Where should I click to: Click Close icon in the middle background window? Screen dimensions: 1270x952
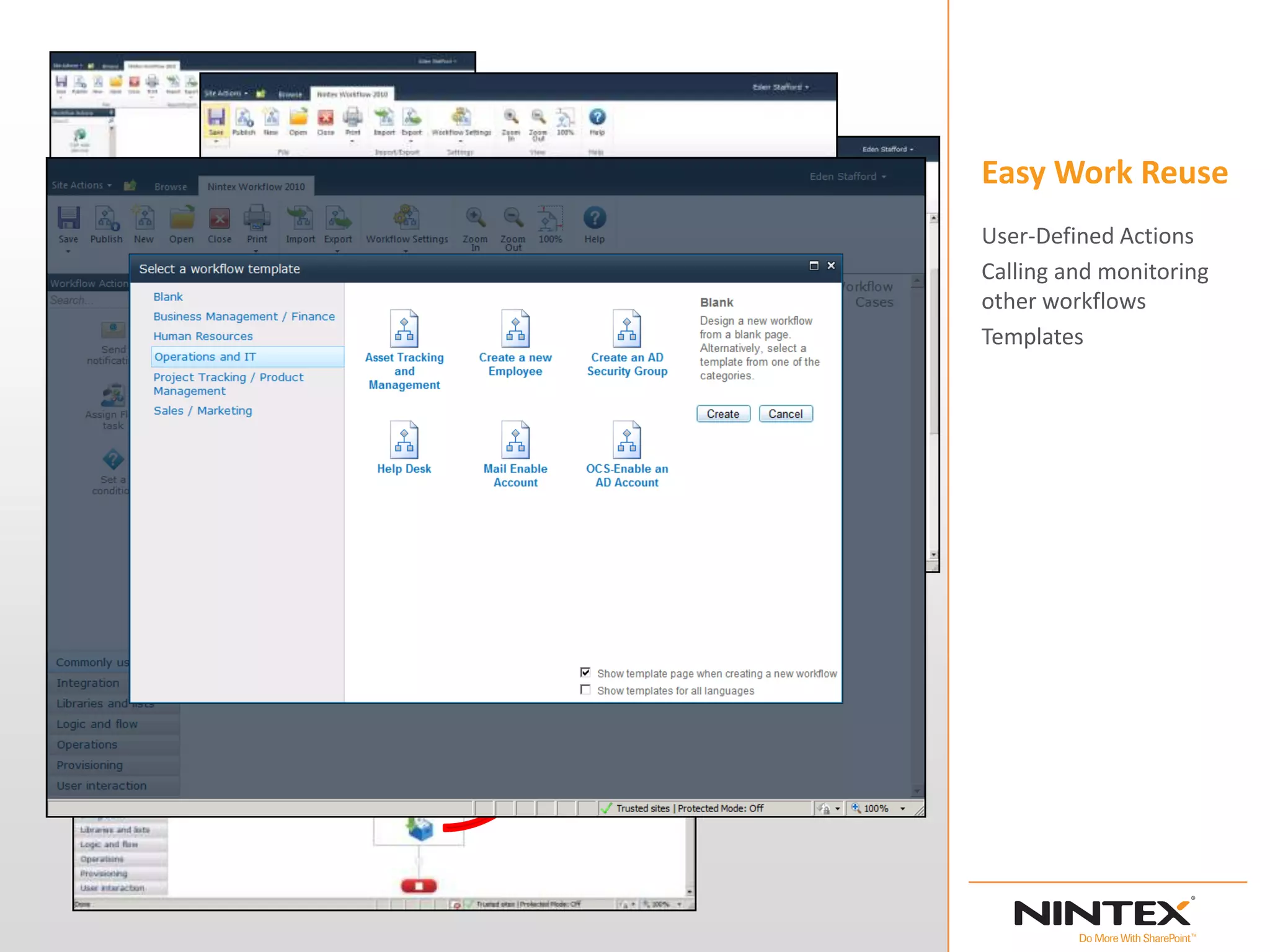326,117
